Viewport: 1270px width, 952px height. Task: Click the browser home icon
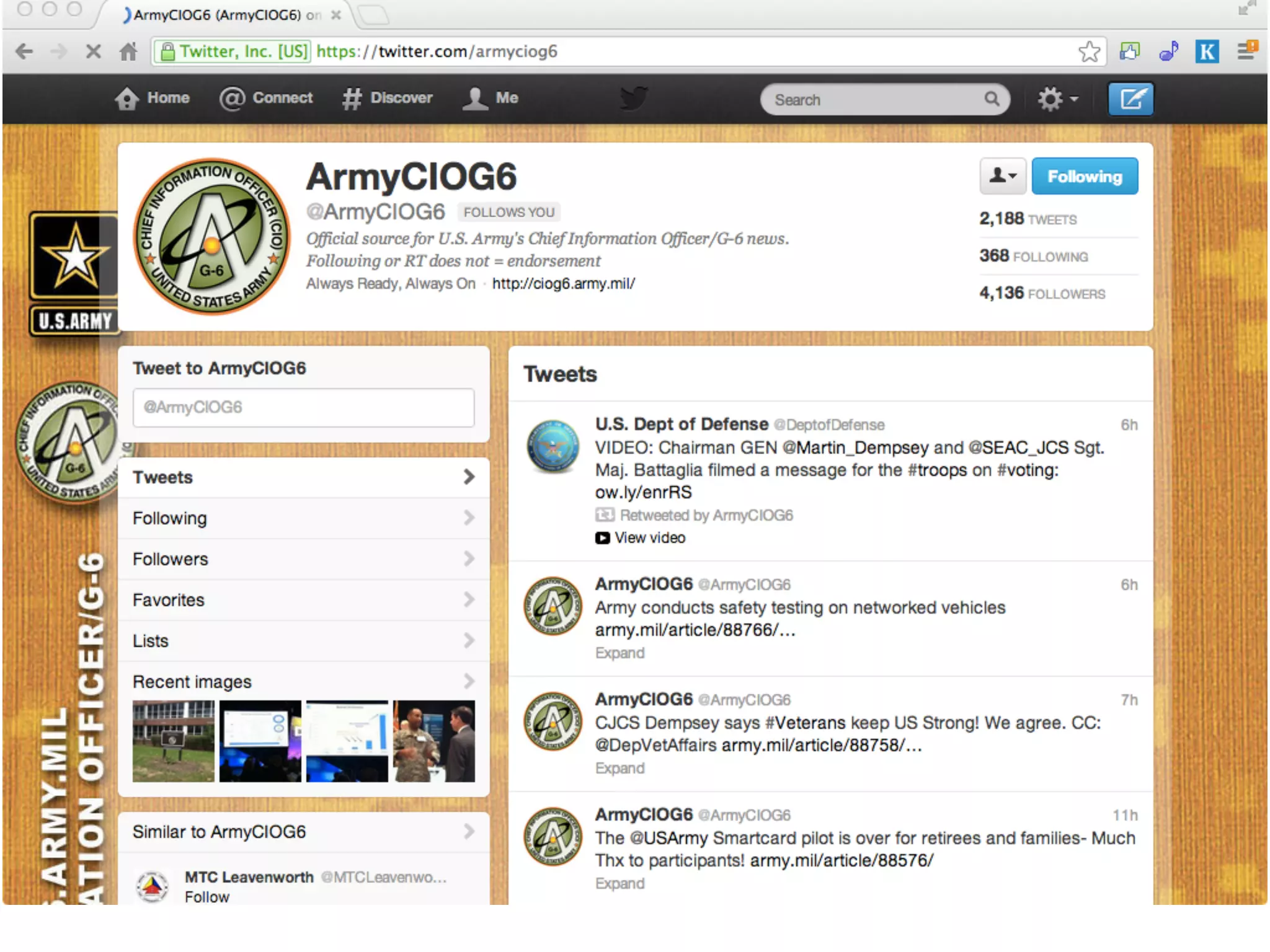click(x=128, y=51)
